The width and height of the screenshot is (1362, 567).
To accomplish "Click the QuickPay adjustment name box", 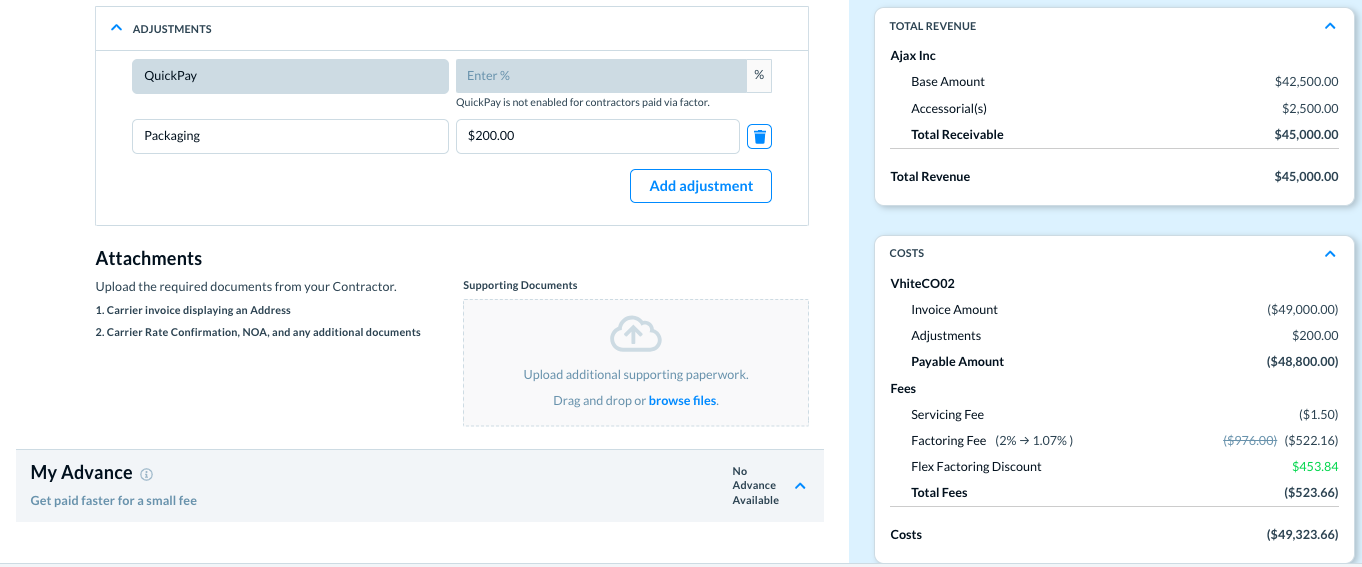I will point(290,76).
